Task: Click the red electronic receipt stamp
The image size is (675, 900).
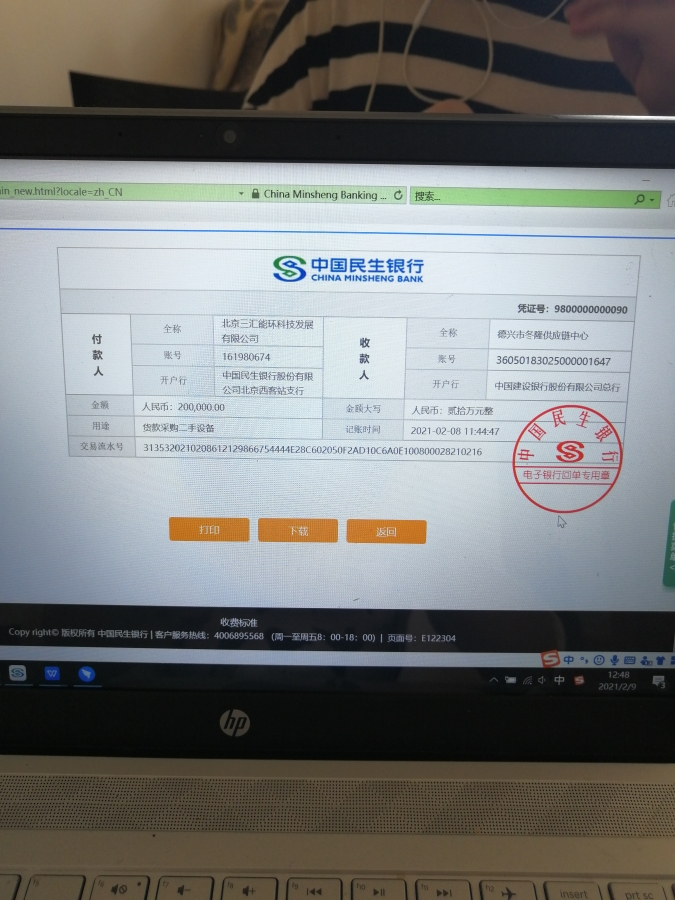Action: click(x=568, y=458)
